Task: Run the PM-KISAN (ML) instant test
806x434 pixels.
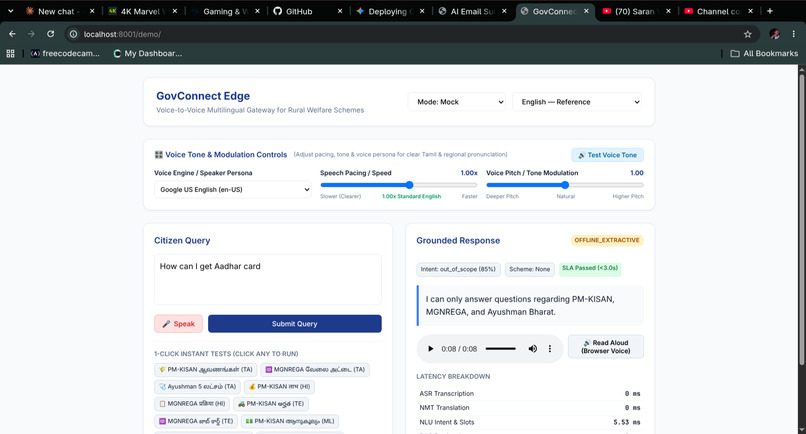Action: coord(290,421)
